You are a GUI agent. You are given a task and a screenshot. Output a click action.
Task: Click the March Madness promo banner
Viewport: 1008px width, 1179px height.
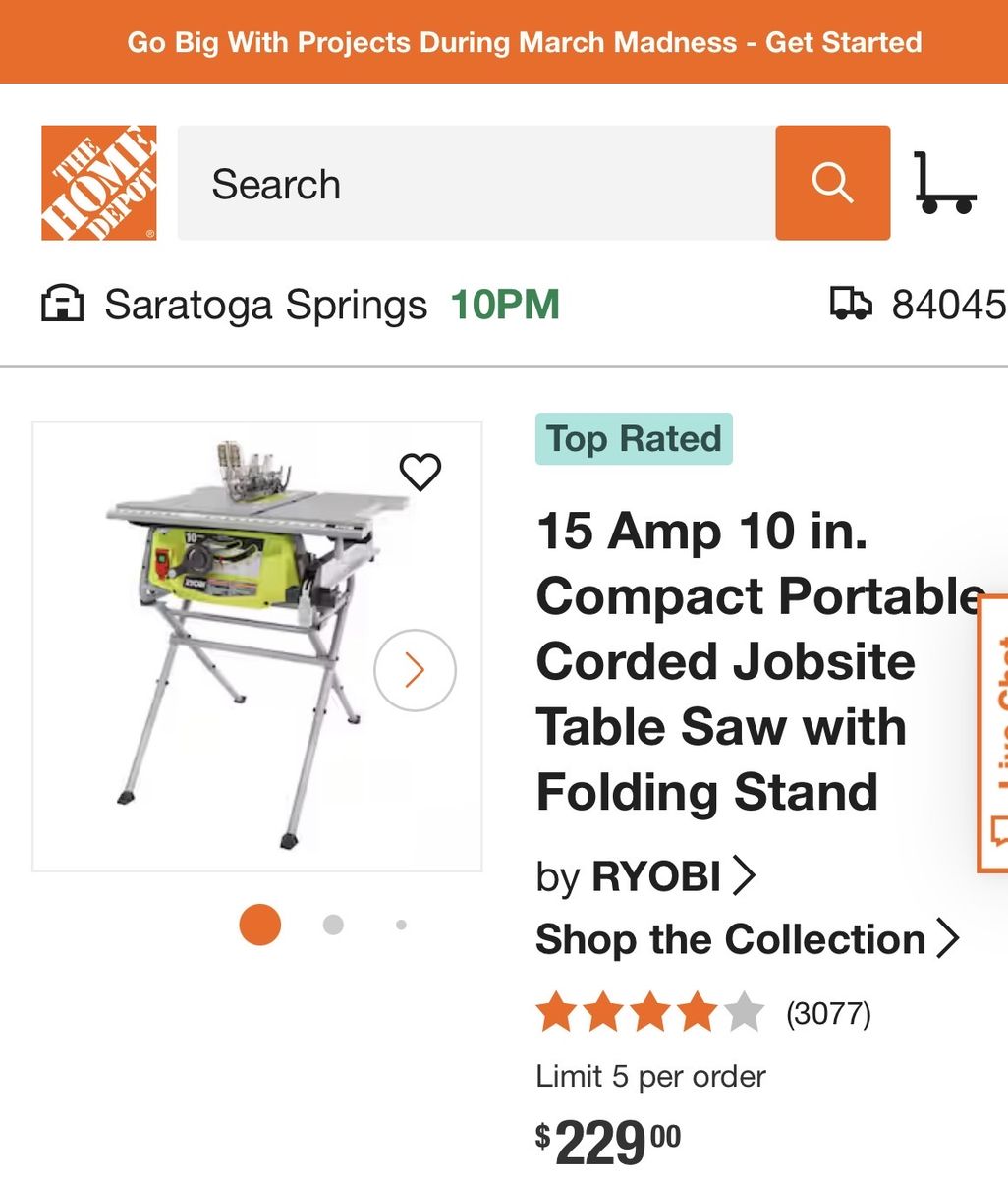(504, 42)
